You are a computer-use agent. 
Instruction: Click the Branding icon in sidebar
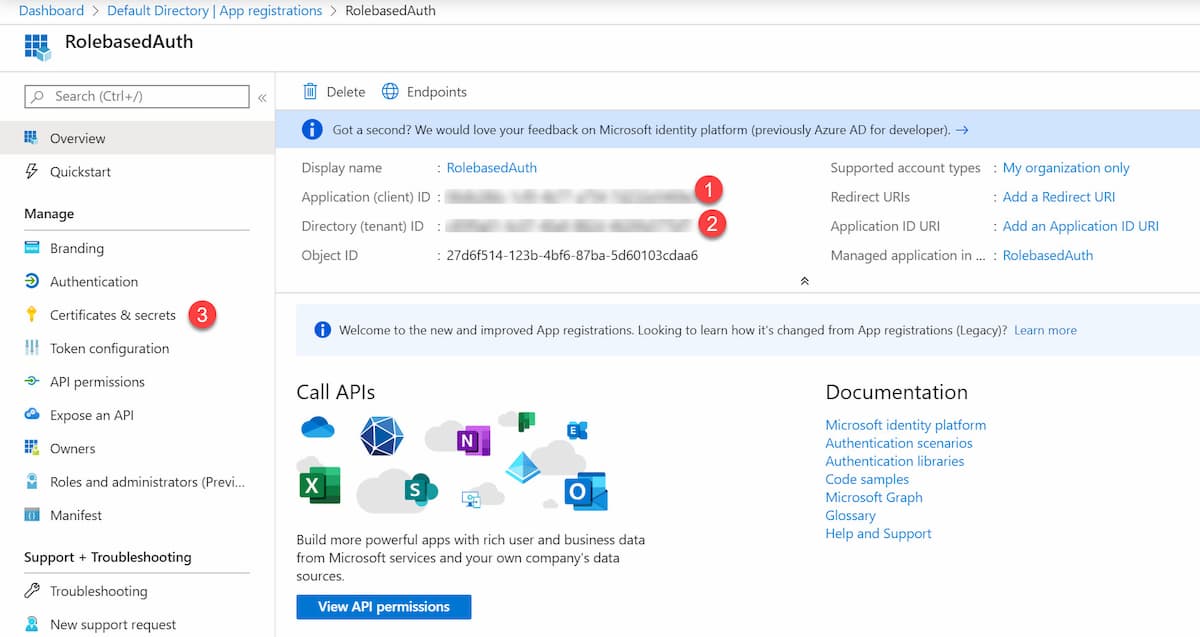(x=31, y=248)
